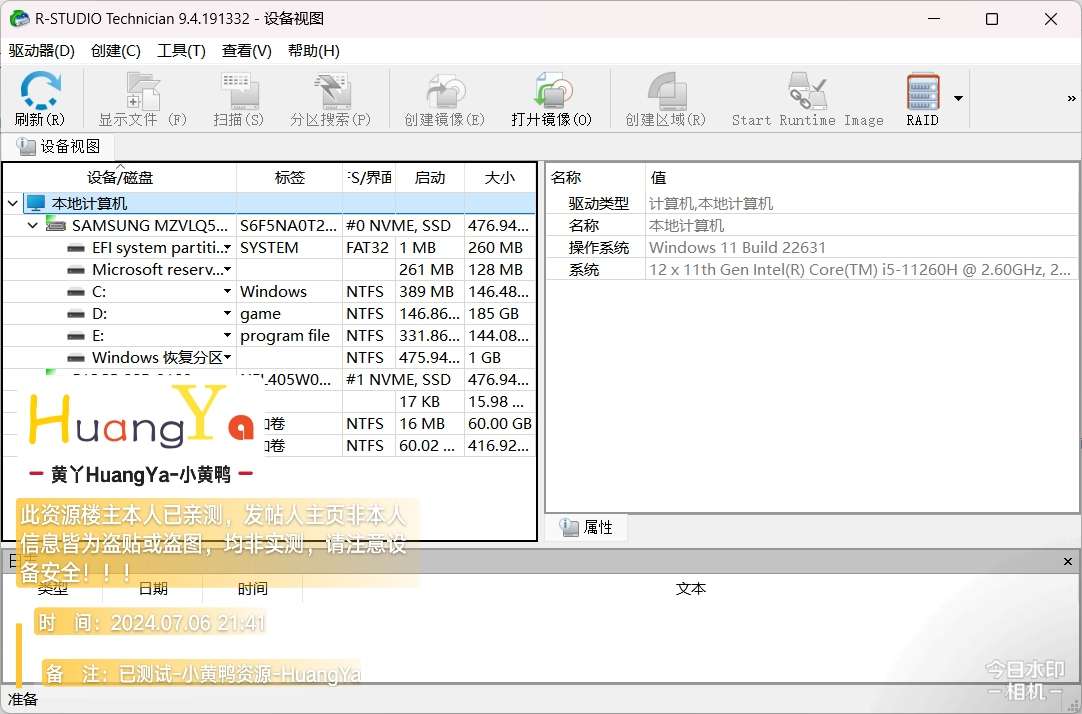Click the FAT32 file system cell
Screen dimensions: 1082x714
point(367,248)
